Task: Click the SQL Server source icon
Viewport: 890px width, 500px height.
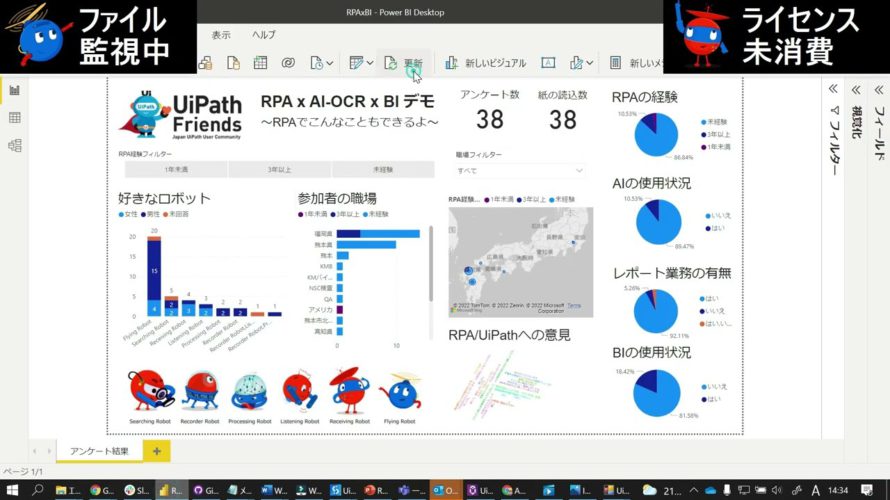Action: tap(233, 63)
